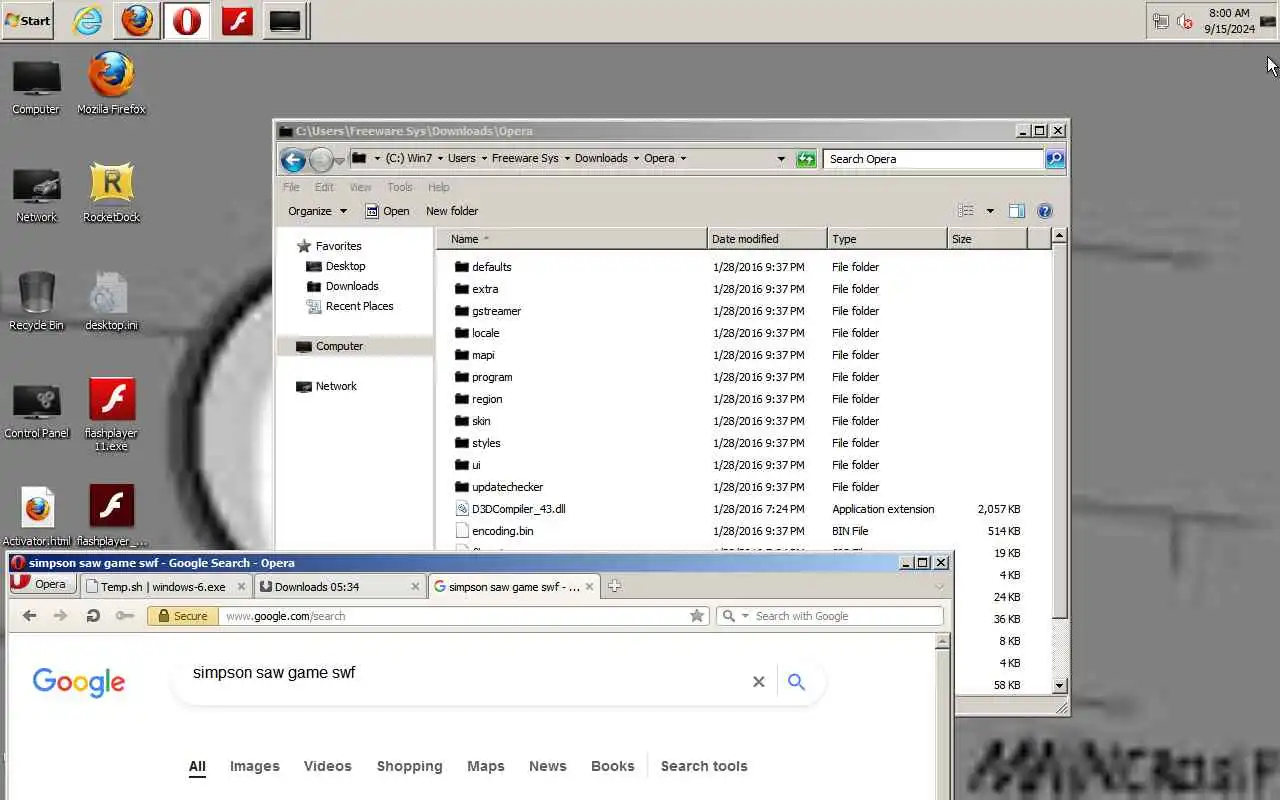This screenshot has height=800, width=1280.
Task: Open the Edit menu in Explorer
Action: (x=324, y=187)
